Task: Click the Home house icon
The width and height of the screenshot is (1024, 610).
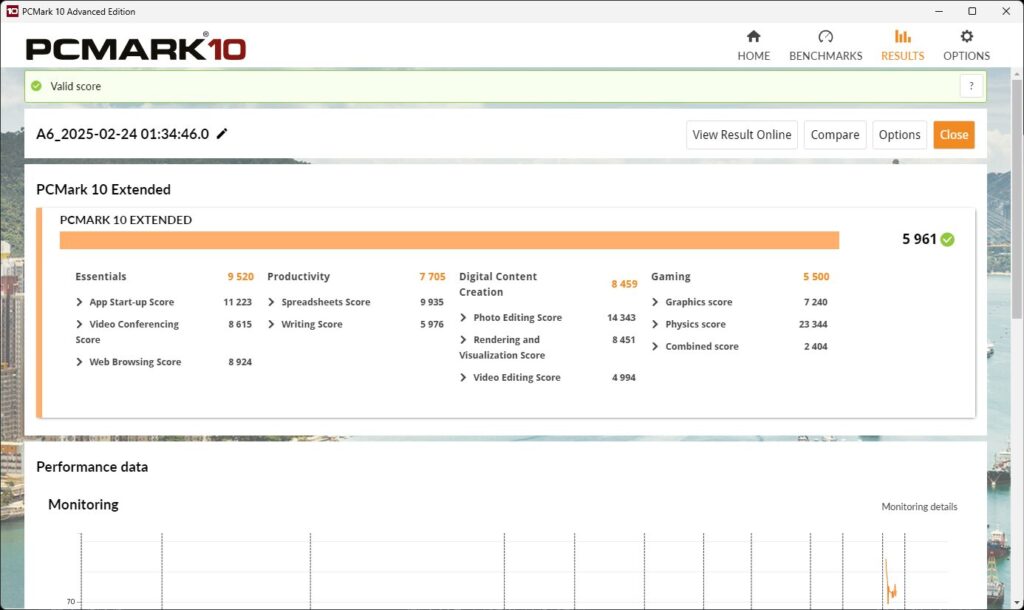Action: pos(753,37)
